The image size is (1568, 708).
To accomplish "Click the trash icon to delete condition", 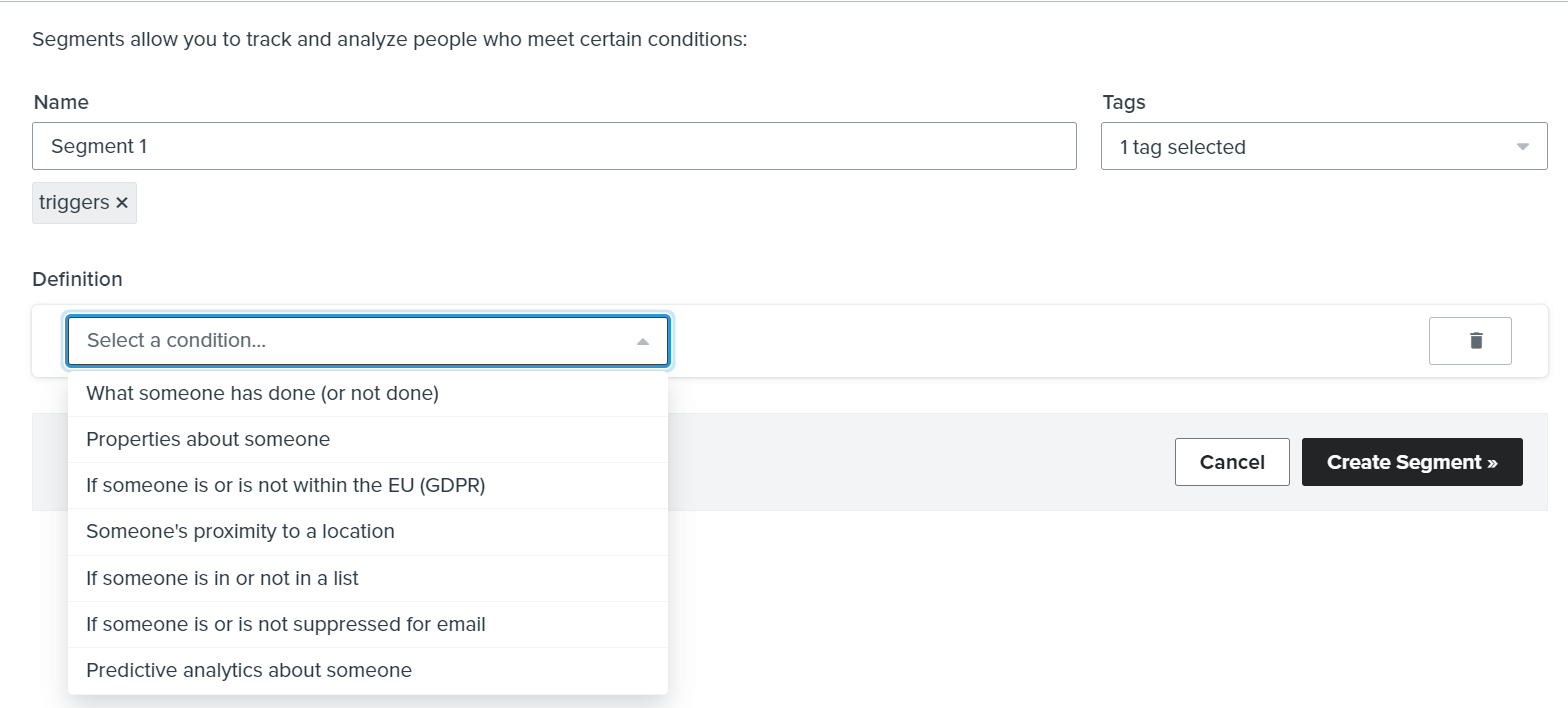I will click(x=1475, y=341).
